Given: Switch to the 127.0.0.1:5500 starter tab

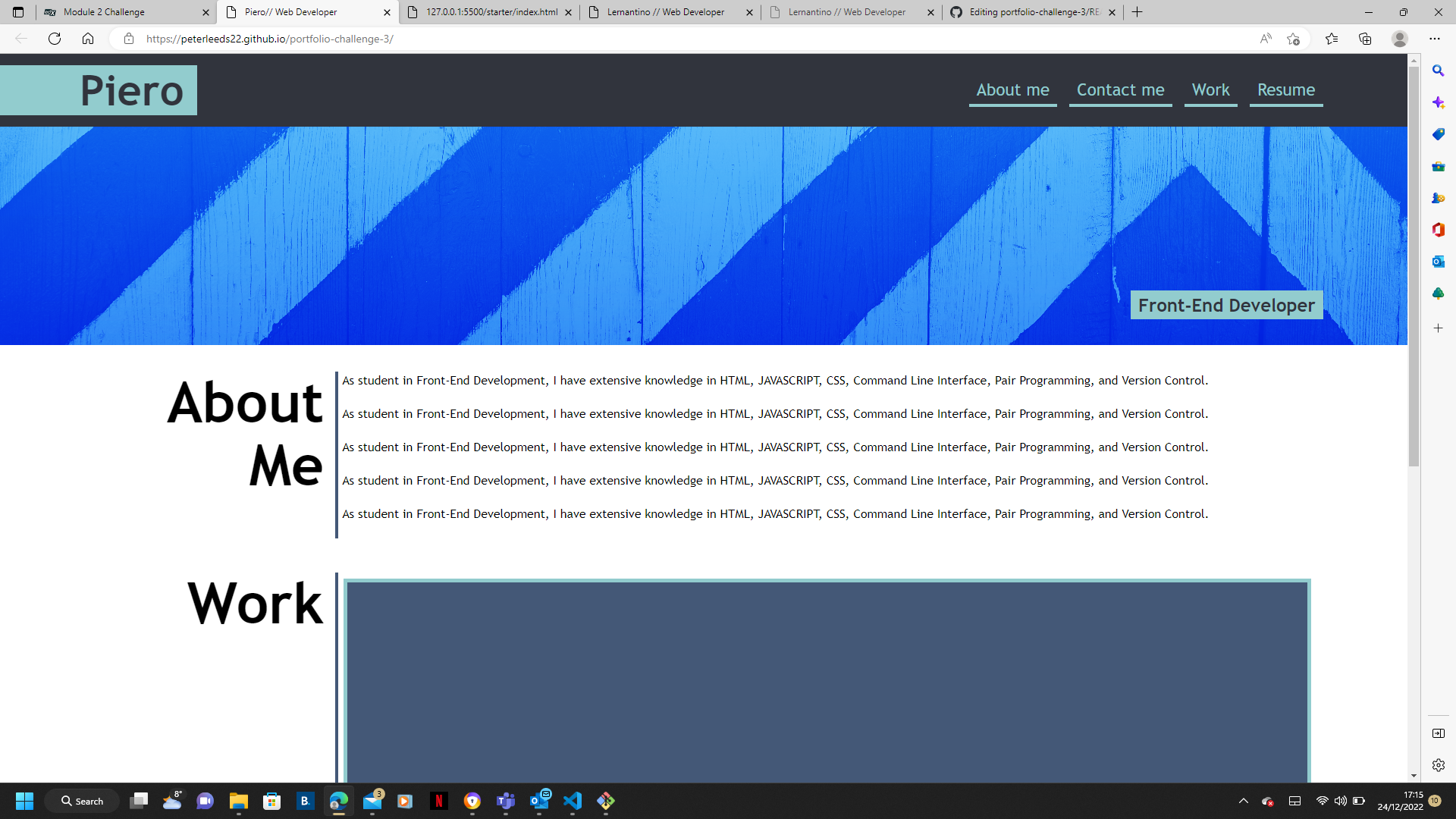Looking at the screenshot, I should [x=489, y=12].
